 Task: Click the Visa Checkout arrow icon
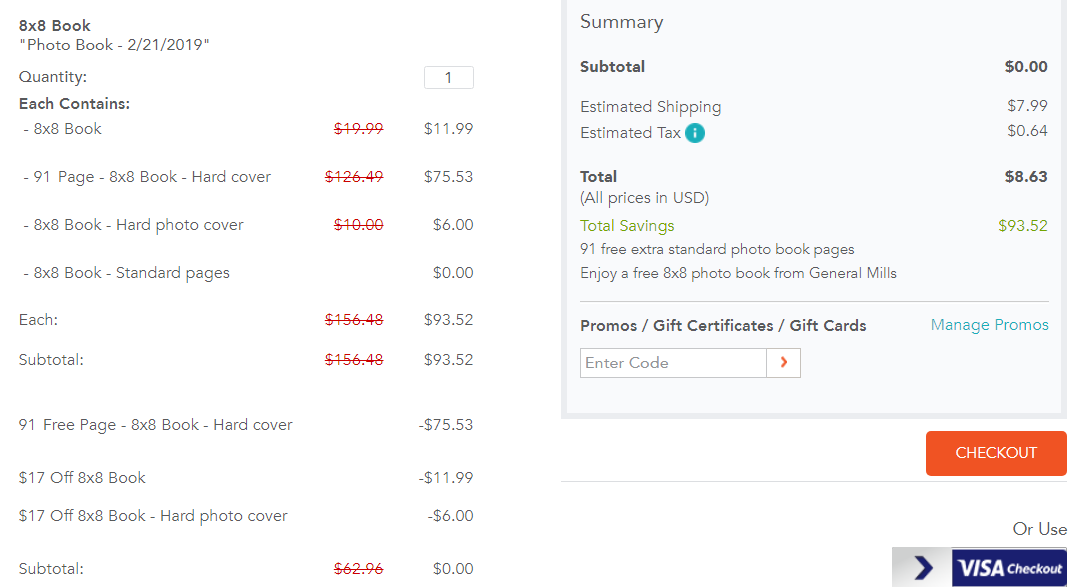click(x=922, y=567)
